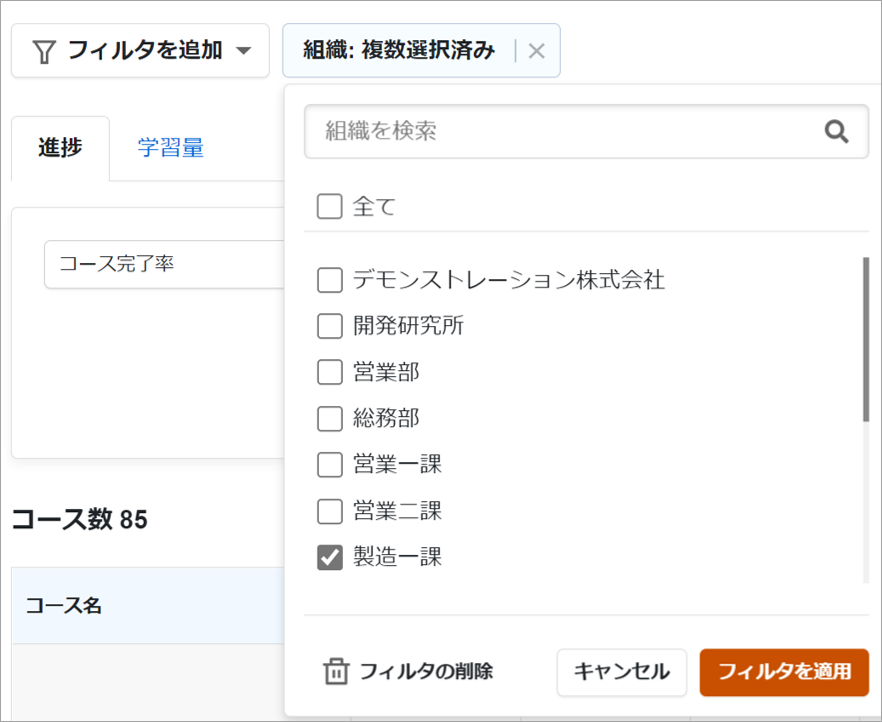The image size is (882, 722).
Task: Switch to the 進捗 tab
Action: point(60,148)
